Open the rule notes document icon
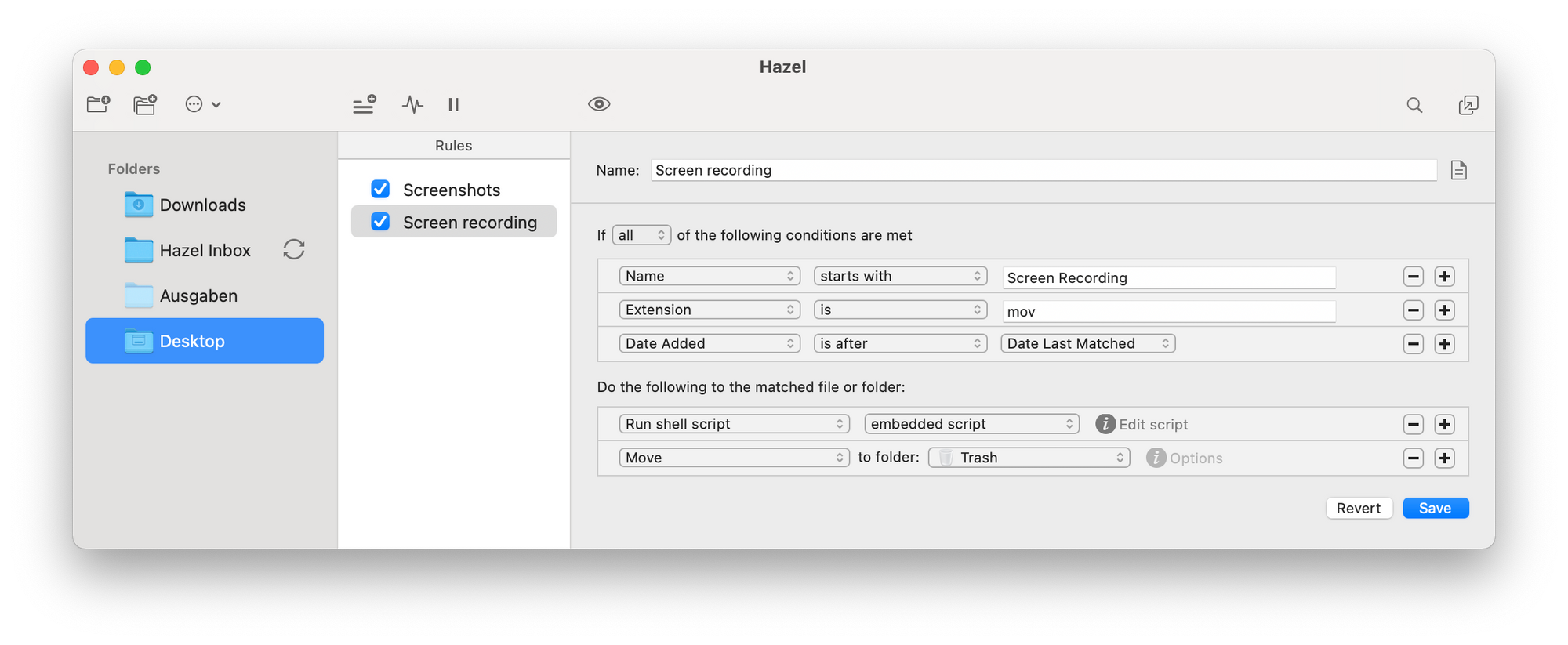1568x645 pixels. coord(1458,170)
